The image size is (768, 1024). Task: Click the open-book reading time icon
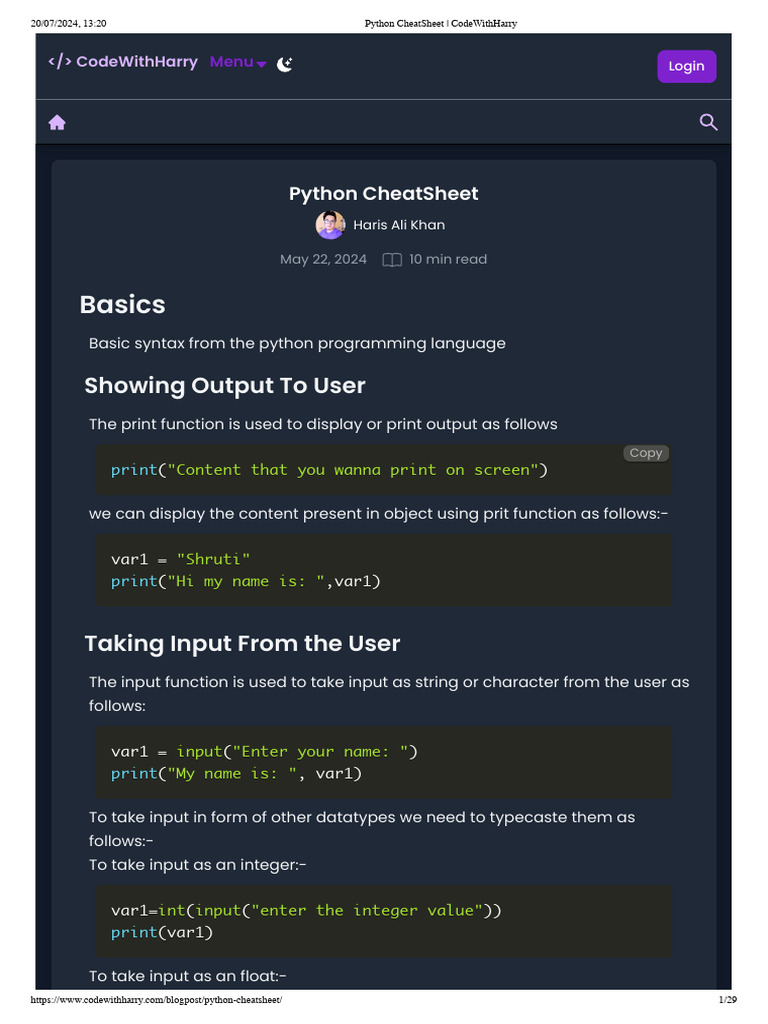392,260
